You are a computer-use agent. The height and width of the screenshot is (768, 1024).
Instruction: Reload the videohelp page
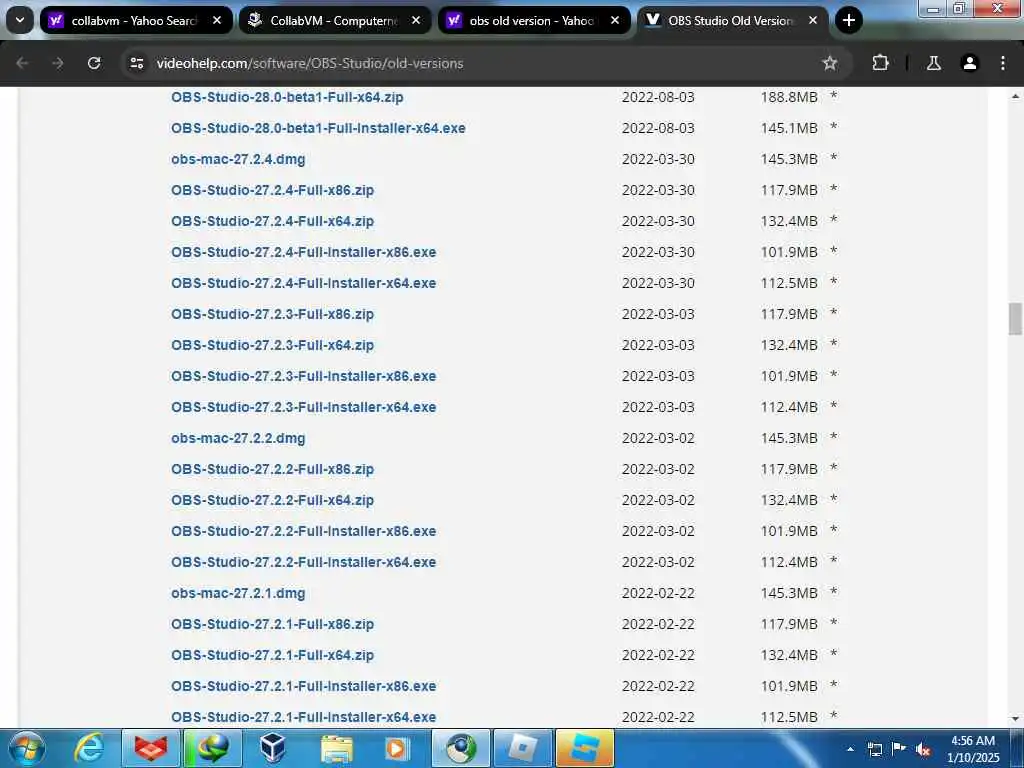point(94,63)
